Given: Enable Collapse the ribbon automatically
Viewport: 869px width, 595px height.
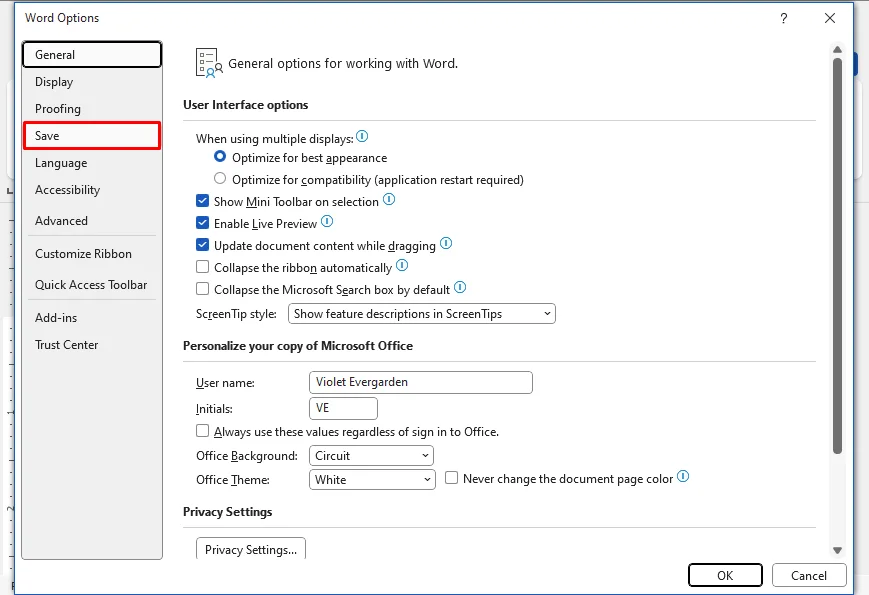Looking at the screenshot, I should pos(202,267).
